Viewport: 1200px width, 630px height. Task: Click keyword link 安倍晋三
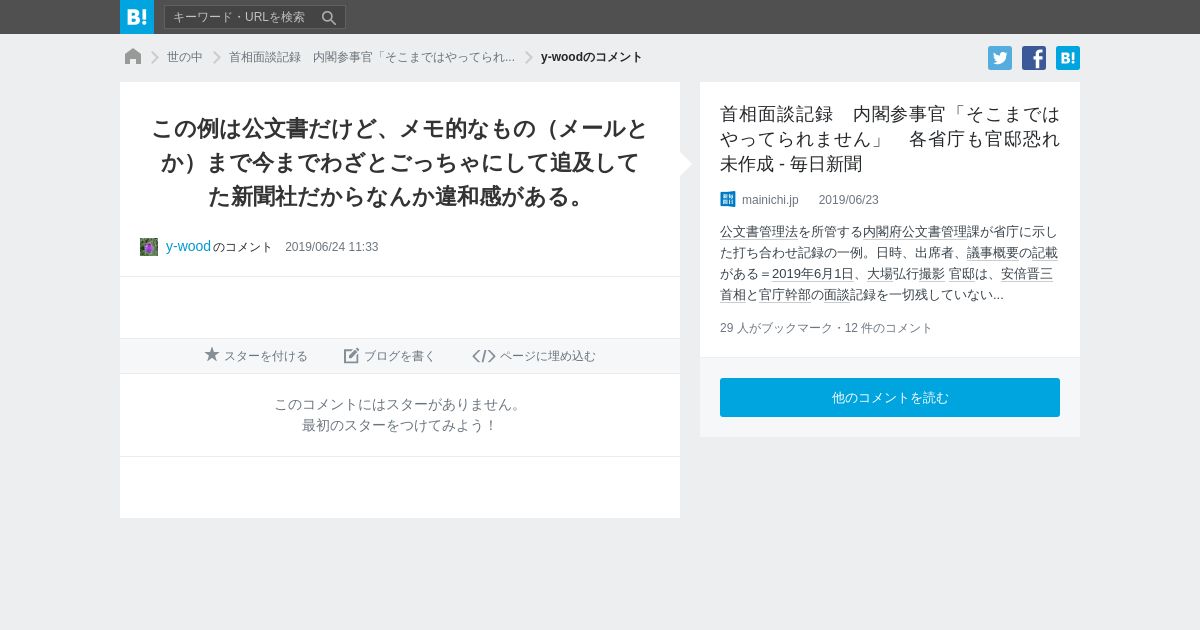point(1027,273)
